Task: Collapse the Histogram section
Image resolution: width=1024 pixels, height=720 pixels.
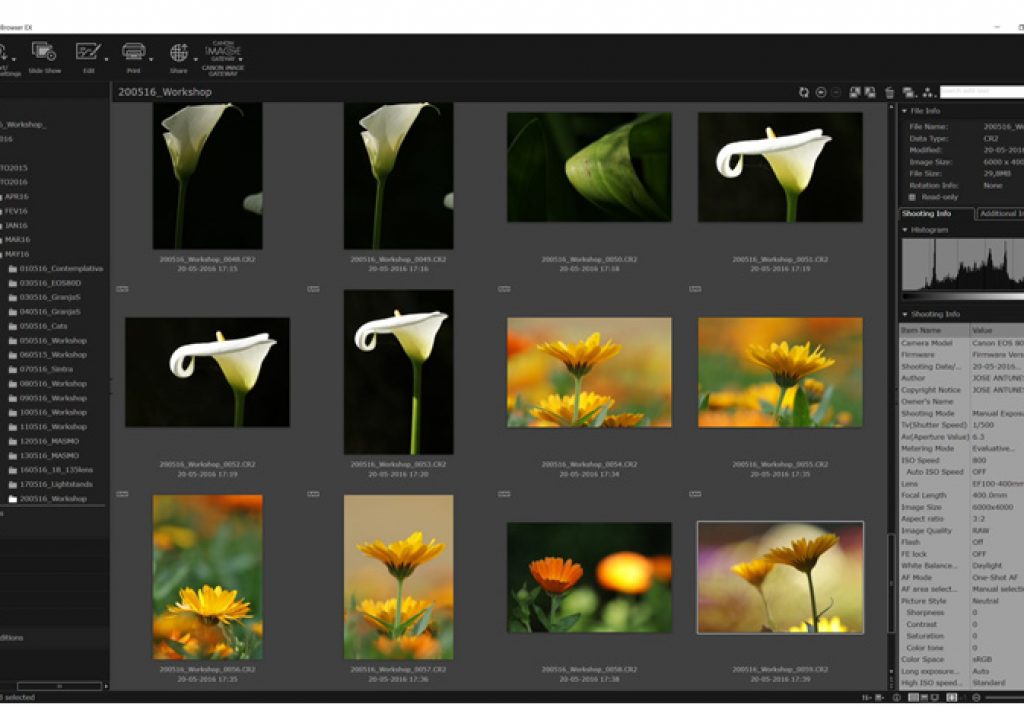Action: [904, 230]
